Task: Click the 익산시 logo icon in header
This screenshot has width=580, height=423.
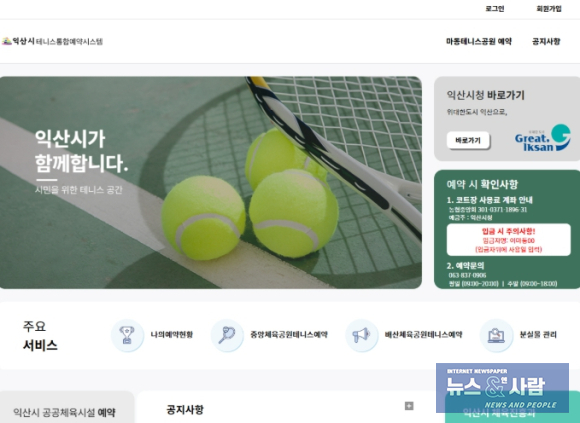Action: point(7,41)
